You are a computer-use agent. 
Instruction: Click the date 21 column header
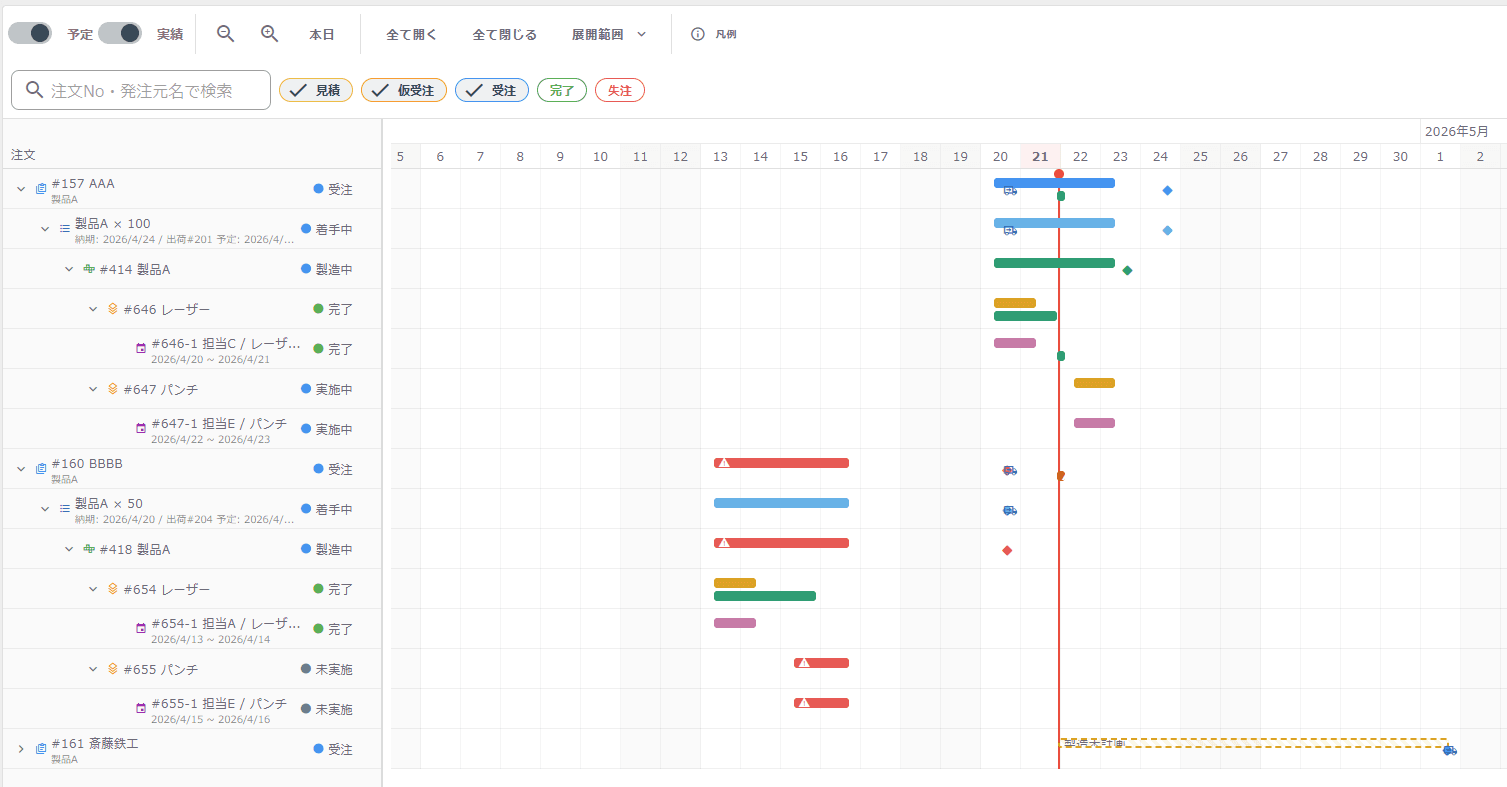coord(1040,156)
